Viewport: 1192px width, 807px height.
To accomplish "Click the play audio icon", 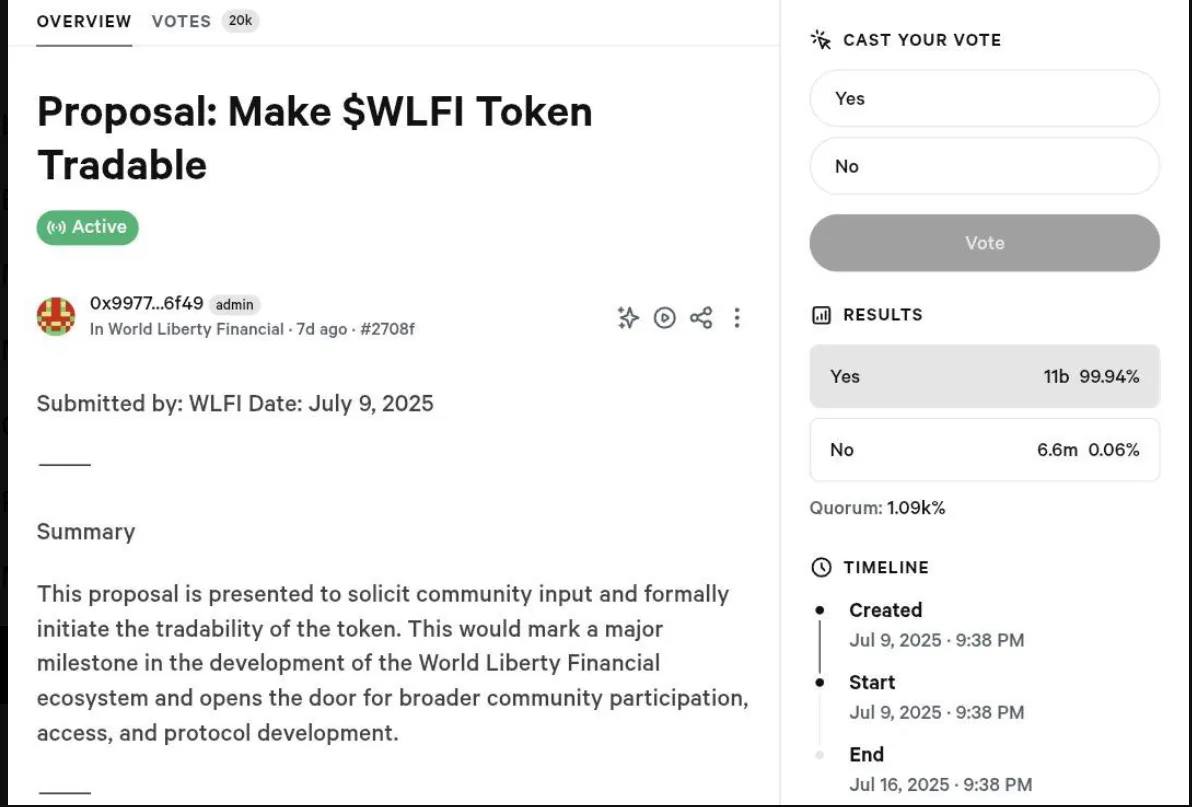I will pos(665,318).
